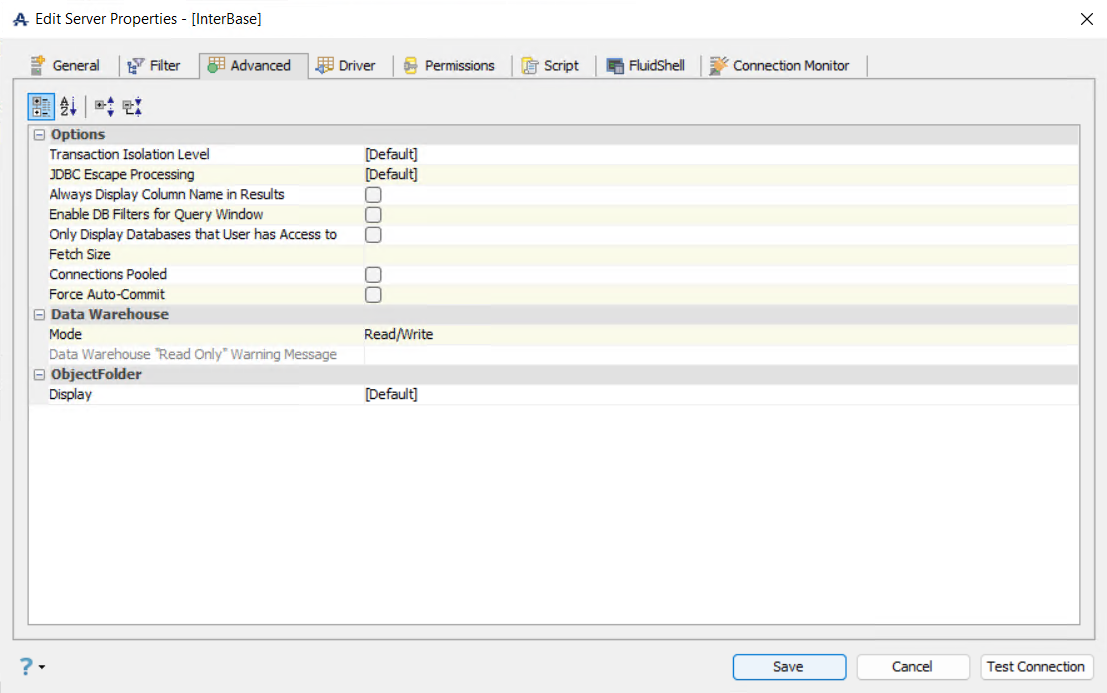Click the Expand All categories icon
The height and width of the screenshot is (693, 1107).
(104, 106)
